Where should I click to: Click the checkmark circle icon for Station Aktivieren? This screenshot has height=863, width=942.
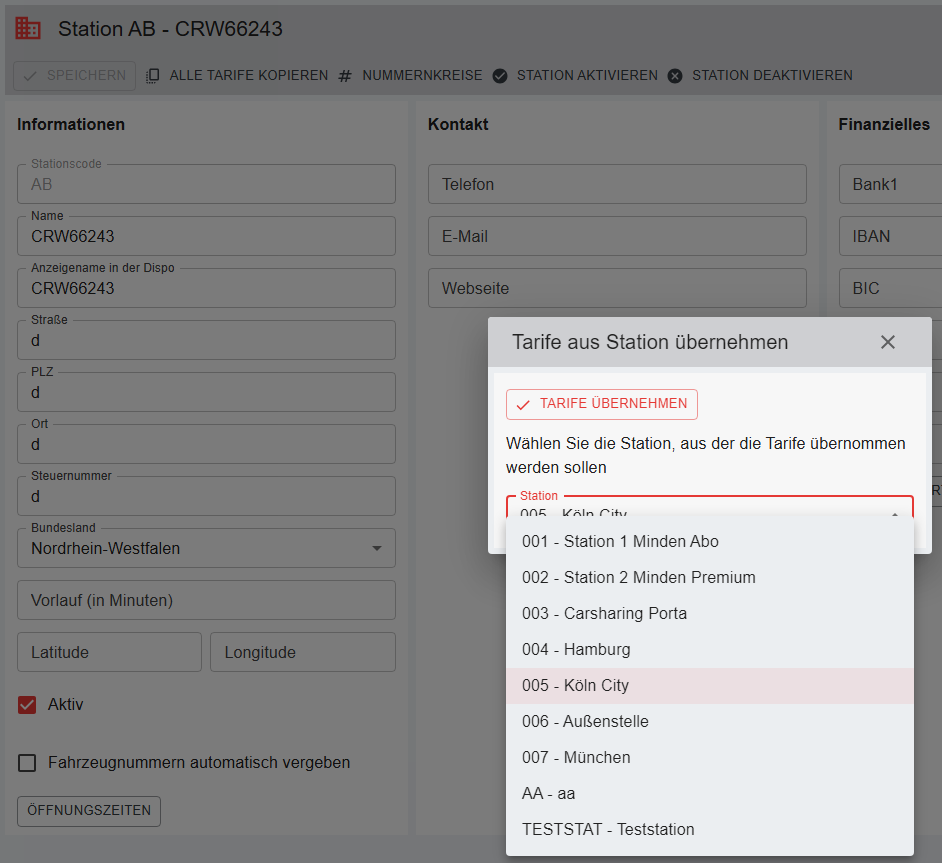(x=500, y=76)
